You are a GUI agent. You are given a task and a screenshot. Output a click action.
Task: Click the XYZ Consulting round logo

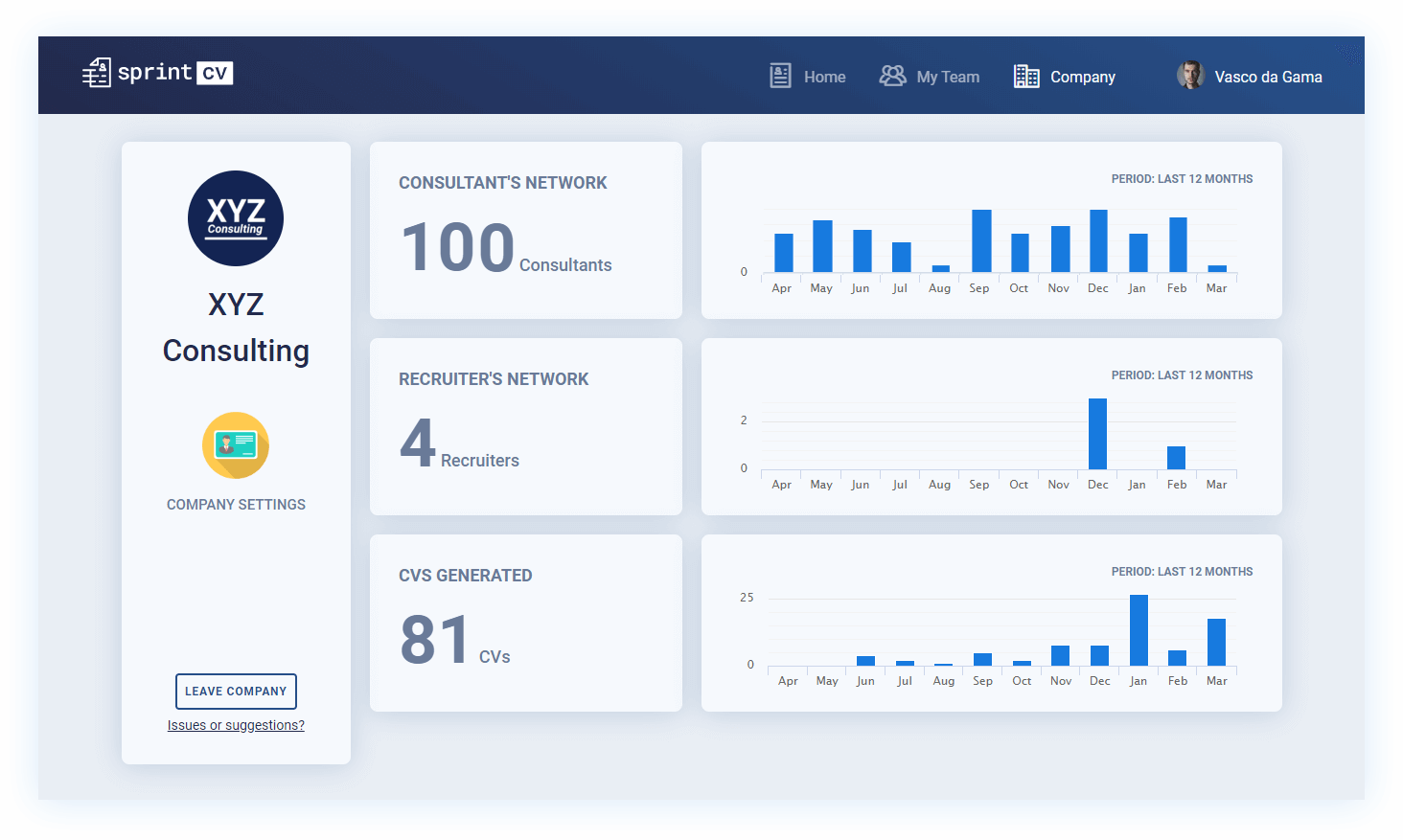coord(236,218)
